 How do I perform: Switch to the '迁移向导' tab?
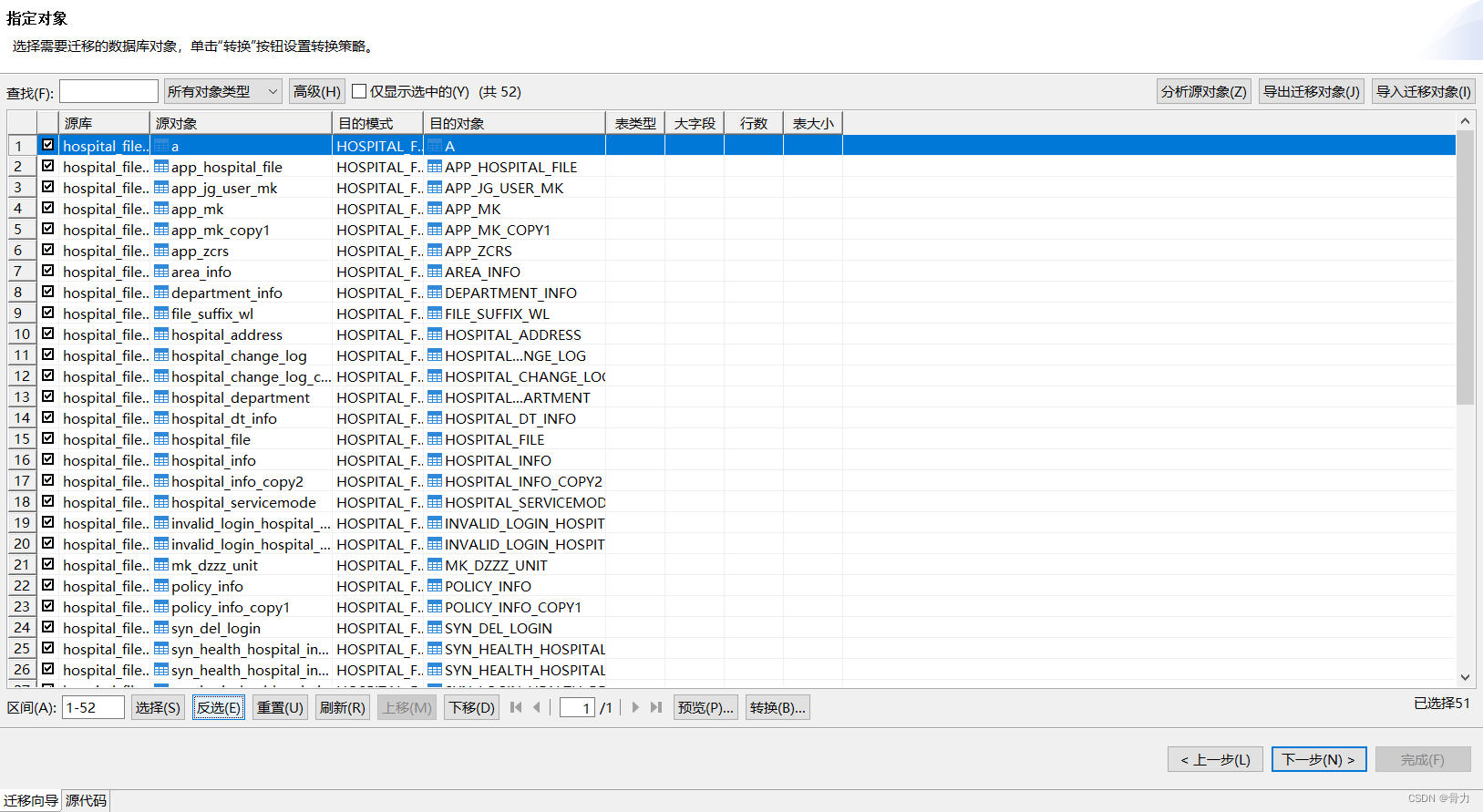[x=30, y=800]
